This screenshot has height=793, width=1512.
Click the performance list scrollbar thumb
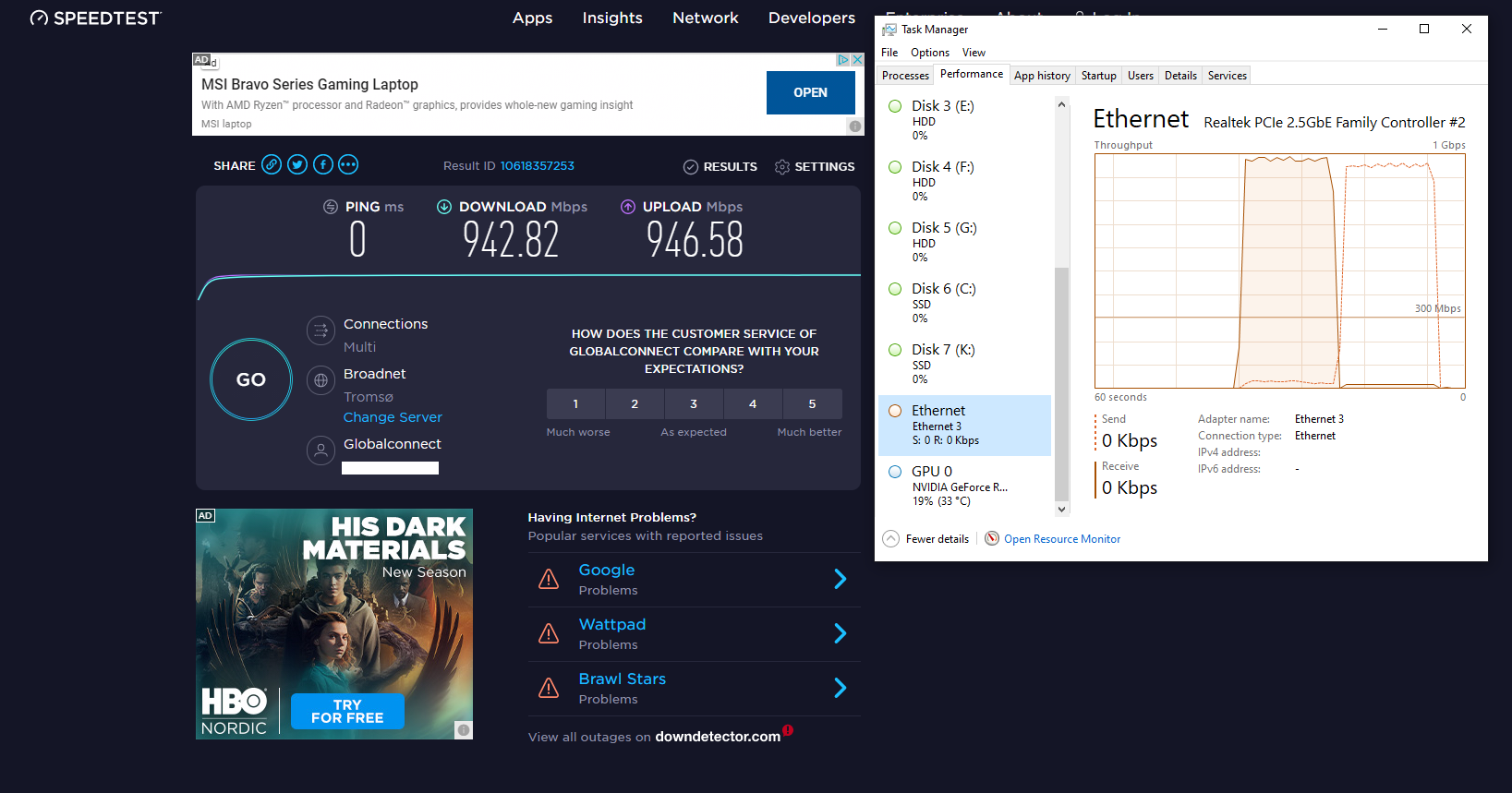(1061, 383)
